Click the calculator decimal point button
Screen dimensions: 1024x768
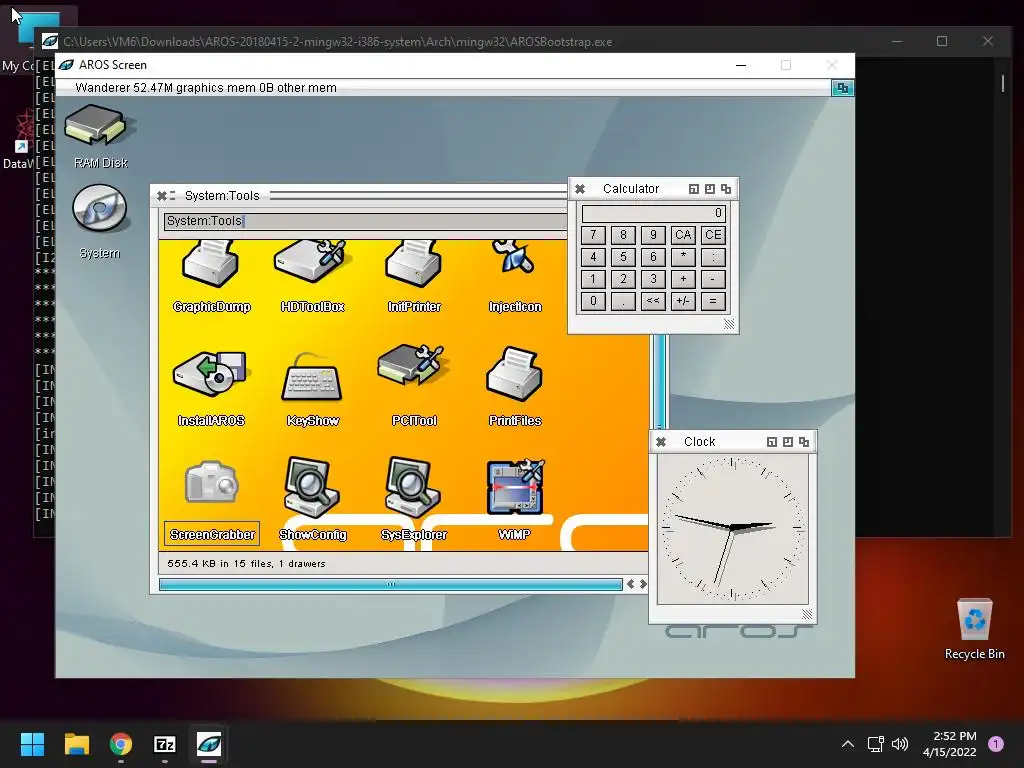pos(623,302)
